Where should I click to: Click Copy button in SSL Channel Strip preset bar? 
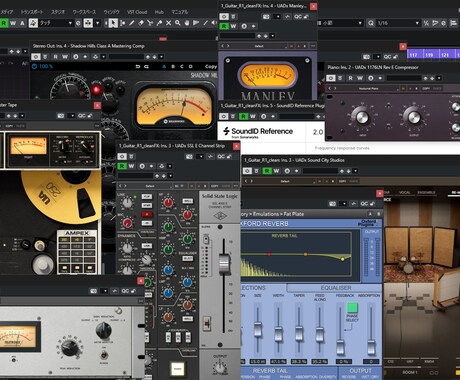click(x=214, y=186)
